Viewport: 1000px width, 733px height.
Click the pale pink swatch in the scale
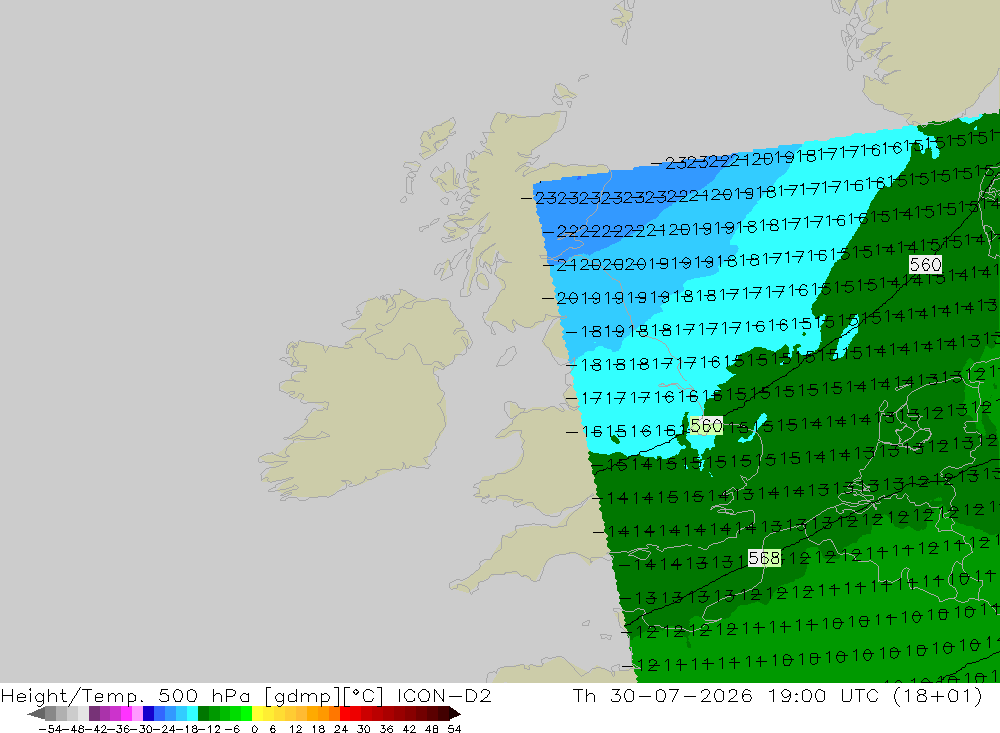137,714
